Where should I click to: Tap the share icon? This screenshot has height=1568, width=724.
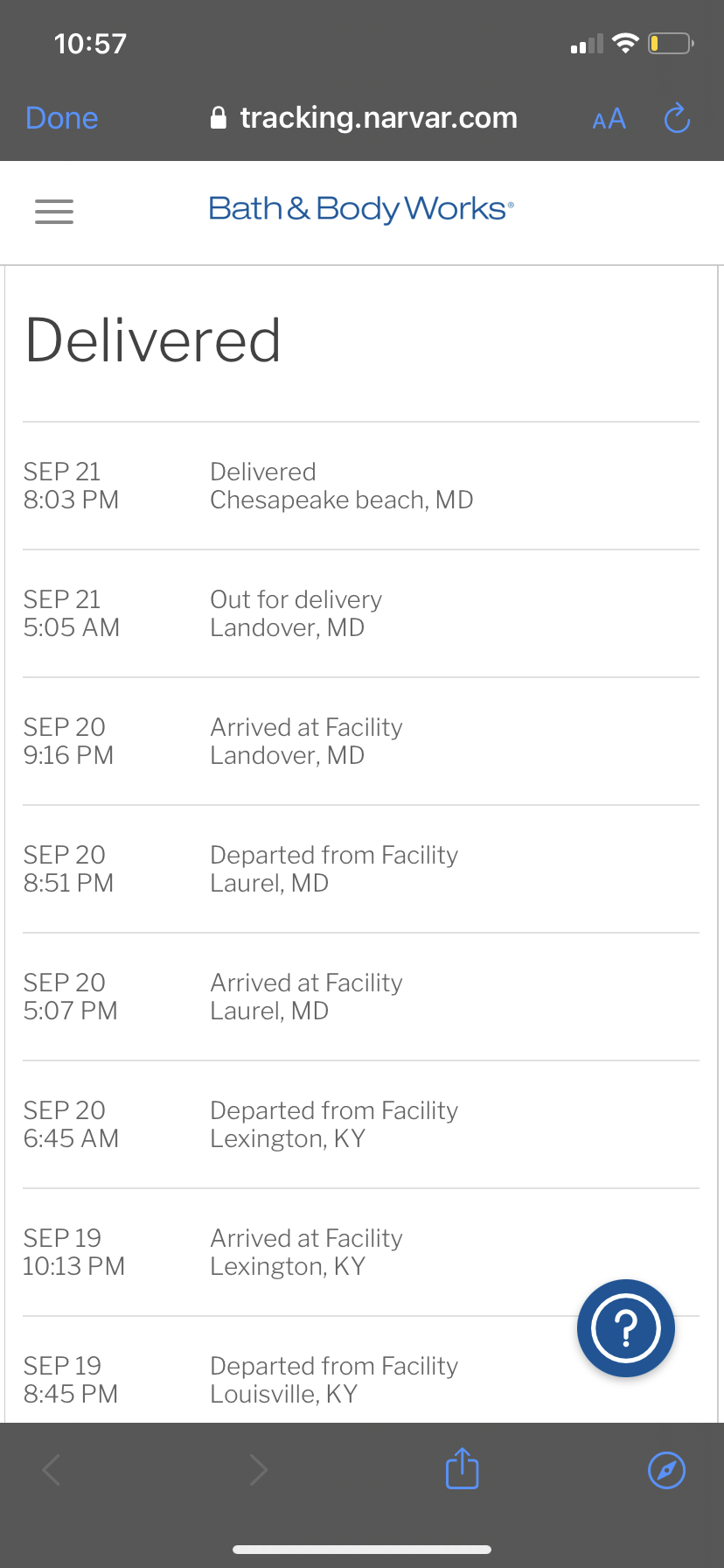(x=462, y=1469)
